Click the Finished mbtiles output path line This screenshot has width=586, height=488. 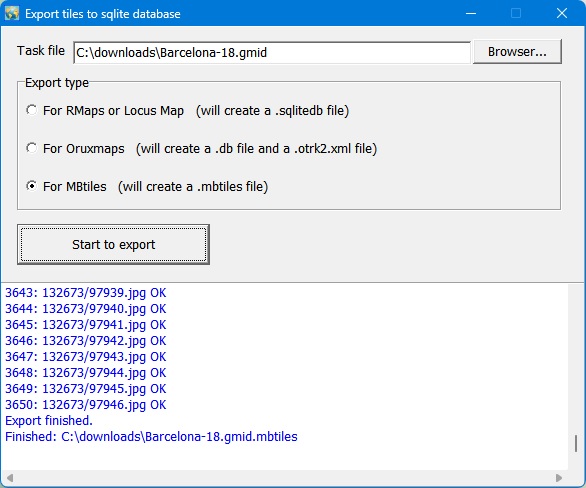click(151, 437)
